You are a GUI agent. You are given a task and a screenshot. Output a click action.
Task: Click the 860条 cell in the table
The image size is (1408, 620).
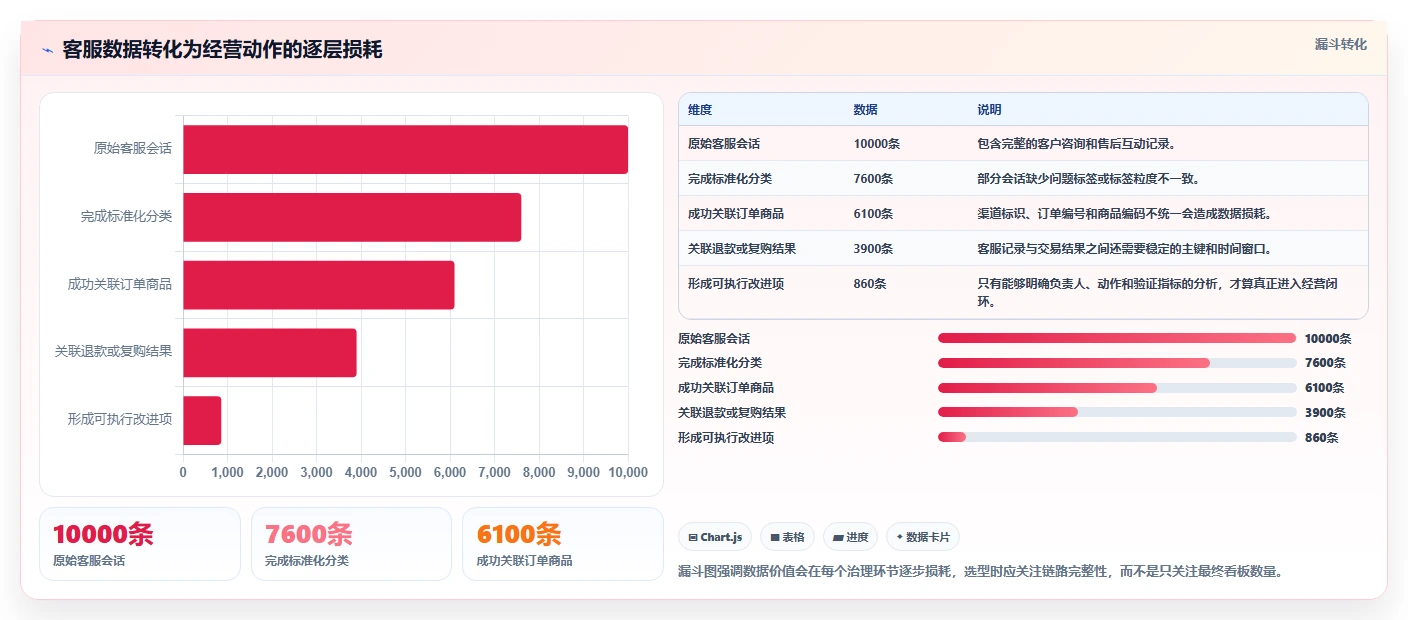point(870,284)
